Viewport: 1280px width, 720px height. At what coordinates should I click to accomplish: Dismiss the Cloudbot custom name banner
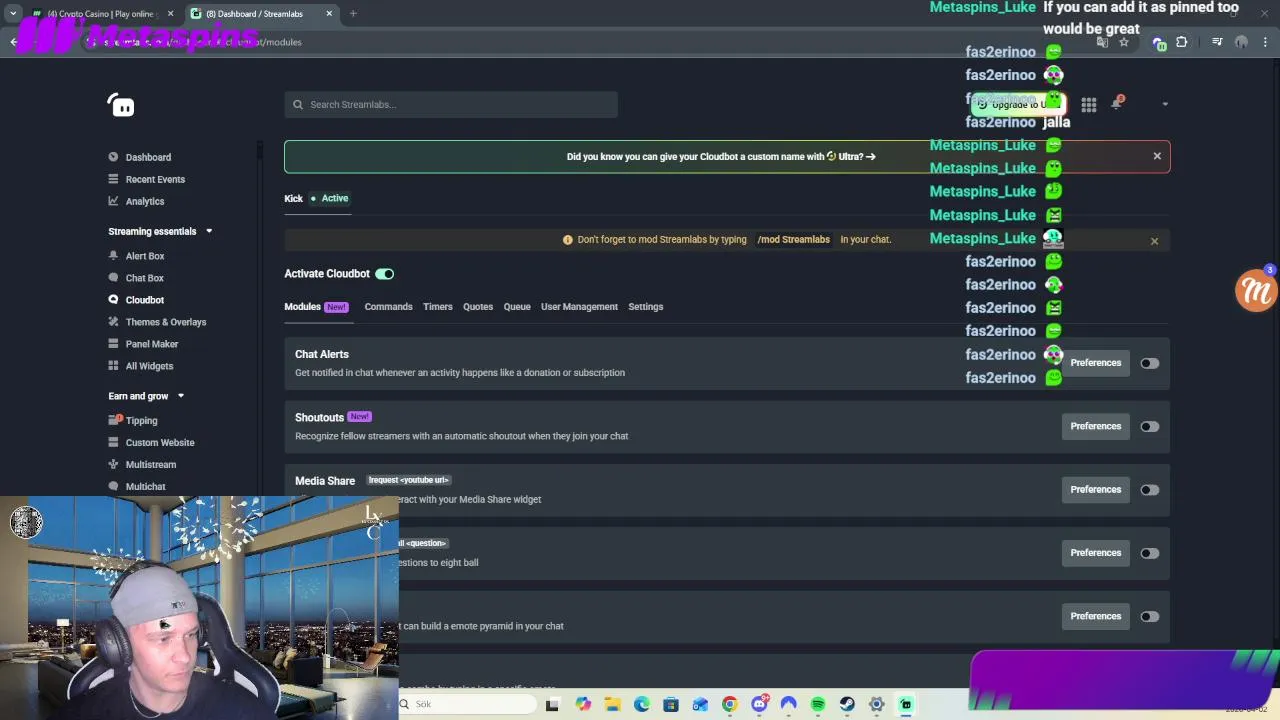click(x=1157, y=156)
